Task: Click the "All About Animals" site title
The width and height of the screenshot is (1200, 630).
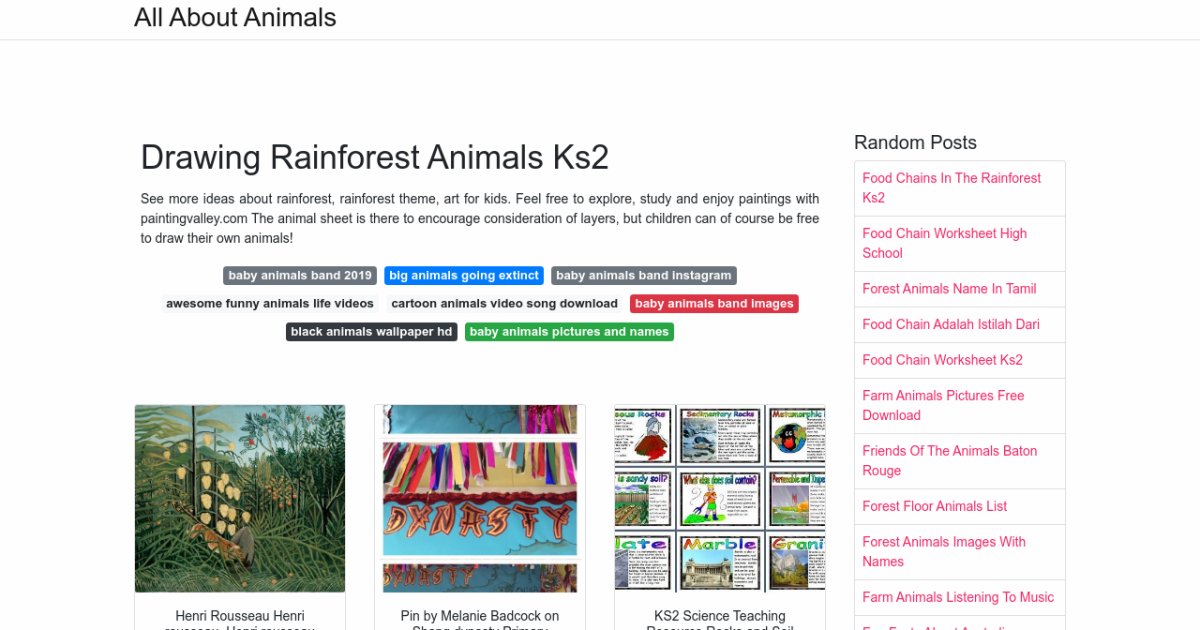Action: click(235, 17)
